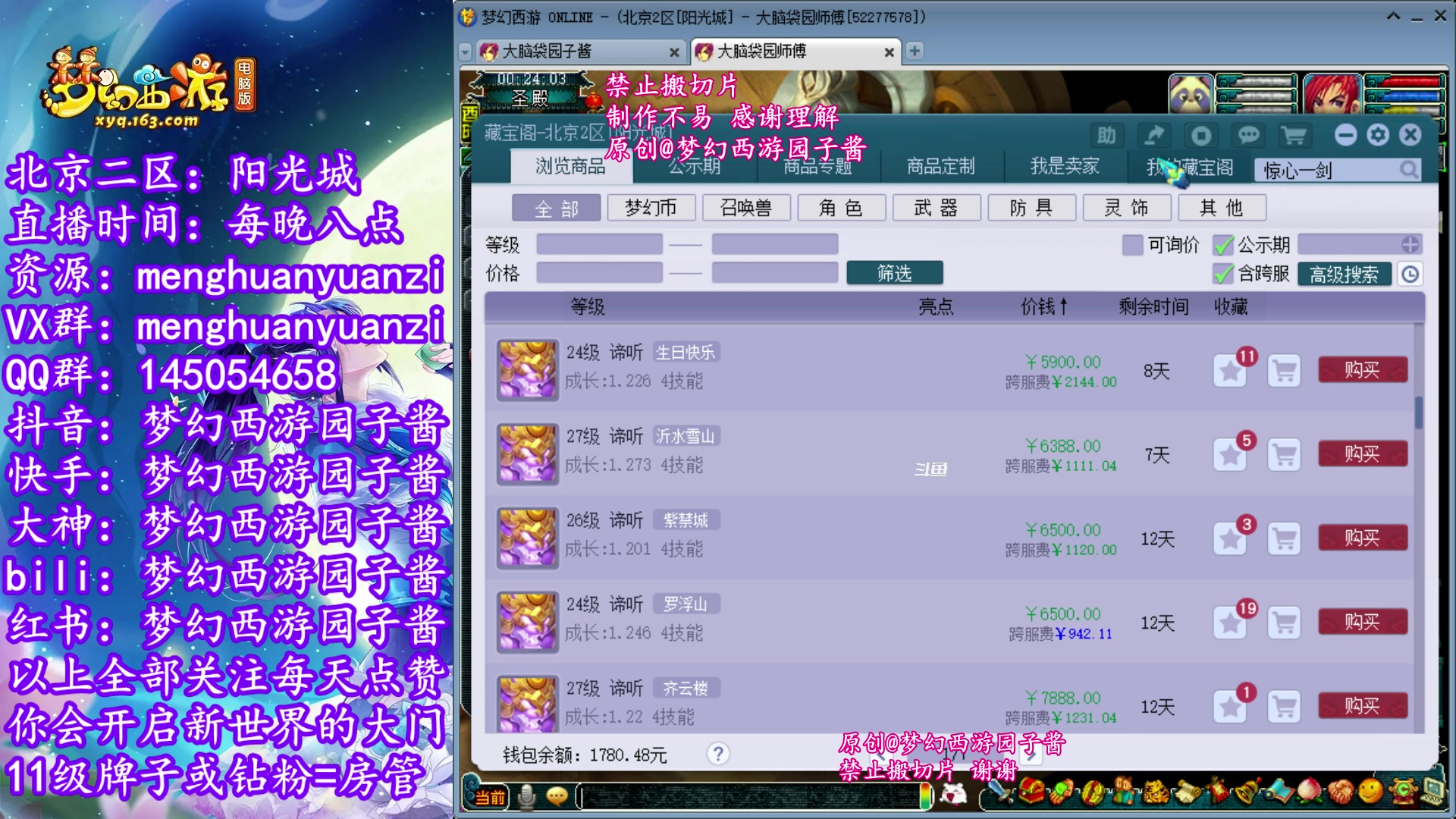Viewport: 1456px width, 819px height.
Task: Open the 26级 谛听 紫禁城 thumbnail
Action: point(527,538)
